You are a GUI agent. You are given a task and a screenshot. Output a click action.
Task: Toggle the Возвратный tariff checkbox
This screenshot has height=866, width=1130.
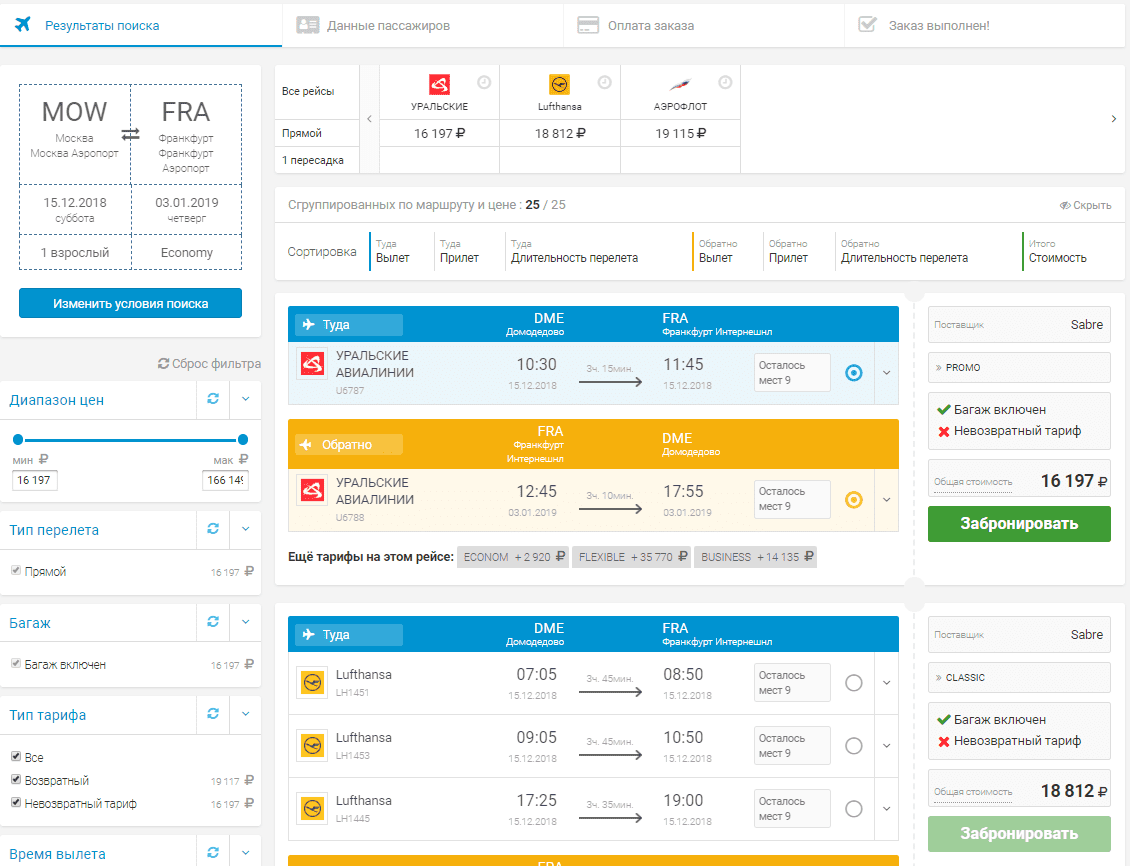(x=16, y=779)
